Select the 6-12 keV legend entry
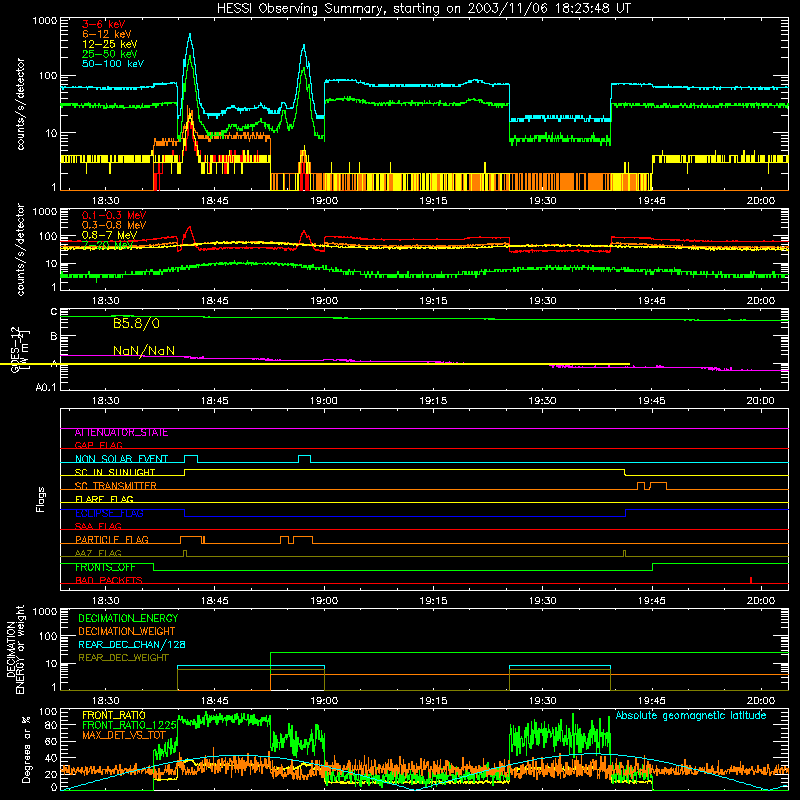Viewport: 800px width, 800px height. (107, 34)
